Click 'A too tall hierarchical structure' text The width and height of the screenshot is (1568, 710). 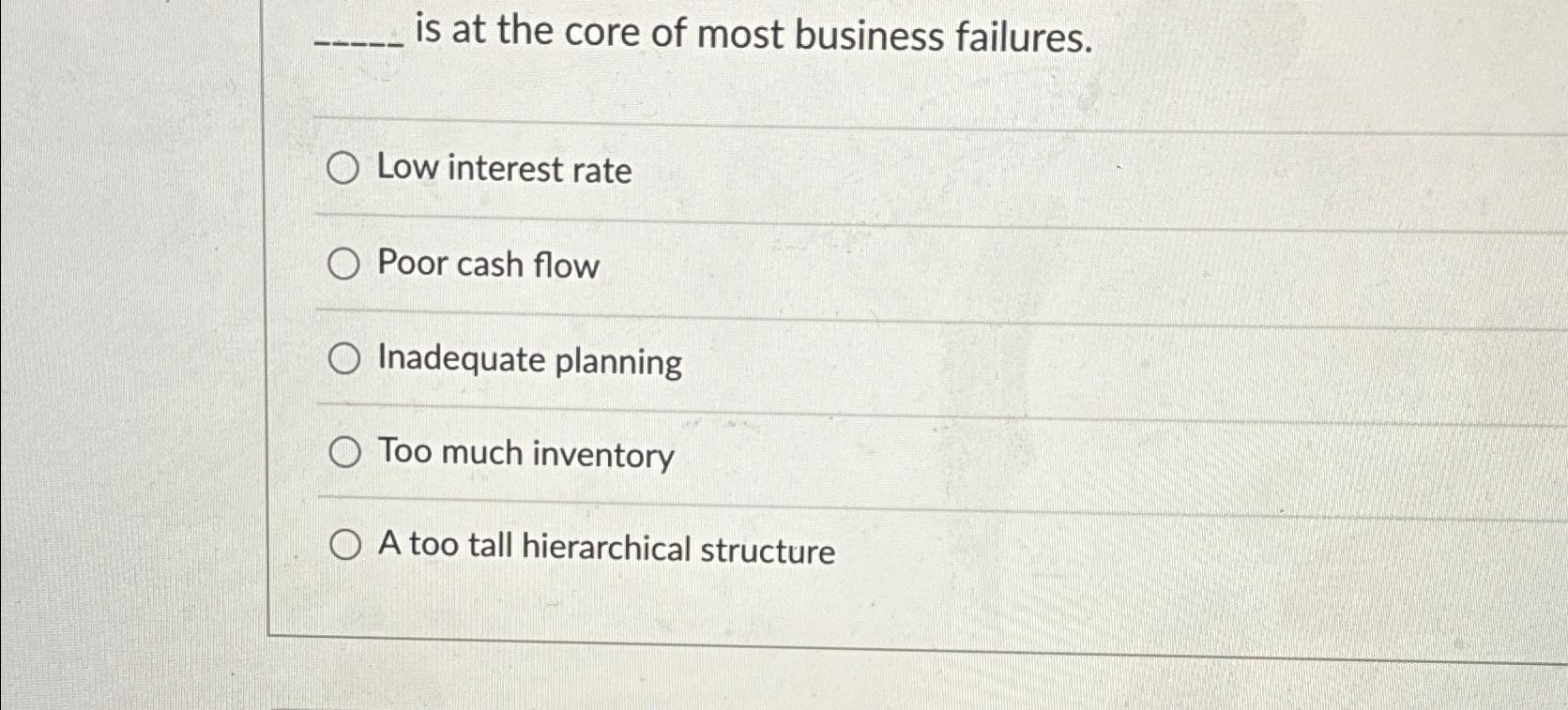pyautogui.click(x=605, y=551)
